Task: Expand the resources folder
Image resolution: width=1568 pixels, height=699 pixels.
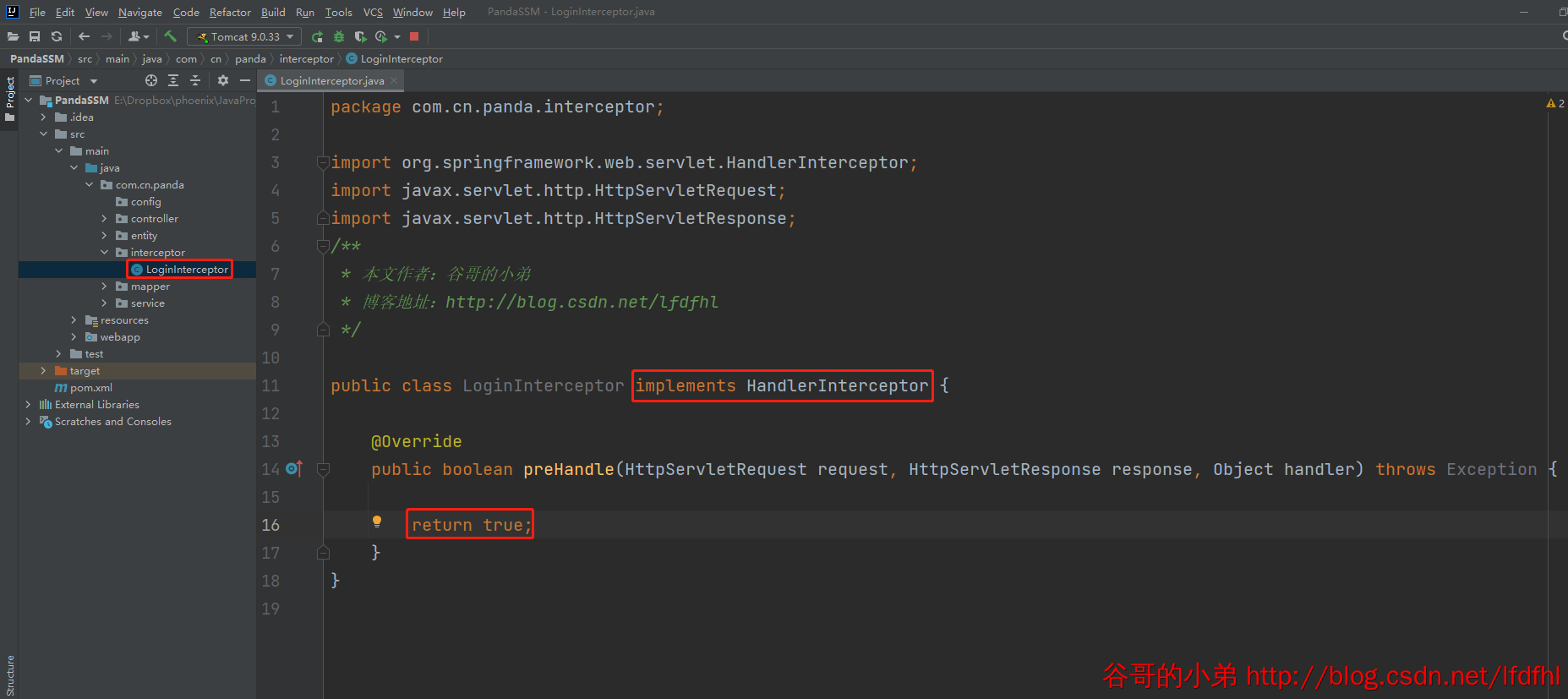Action: pyautogui.click(x=74, y=319)
